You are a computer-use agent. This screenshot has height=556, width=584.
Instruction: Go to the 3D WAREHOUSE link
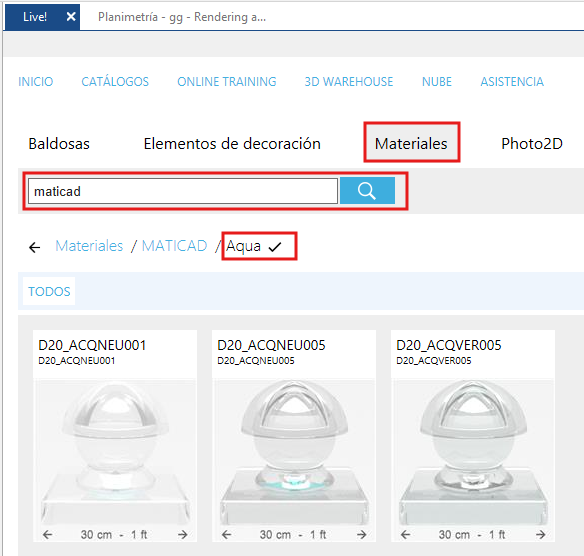click(x=349, y=82)
